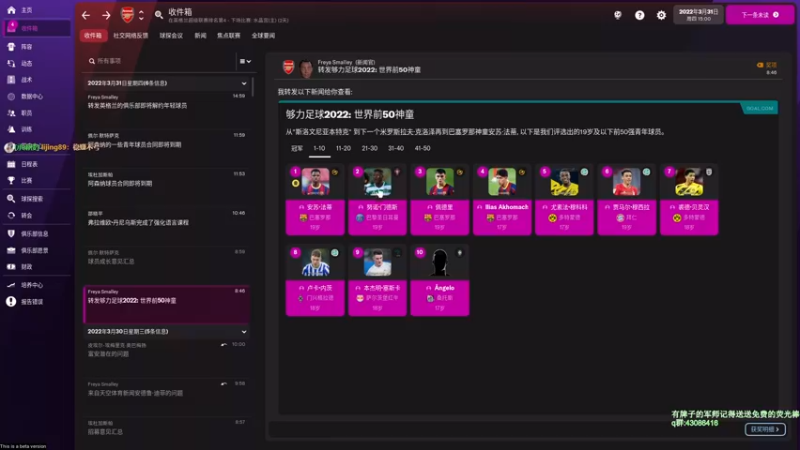Open the Ângelo player card
This screenshot has height=450, width=800.
click(x=439, y=281)
